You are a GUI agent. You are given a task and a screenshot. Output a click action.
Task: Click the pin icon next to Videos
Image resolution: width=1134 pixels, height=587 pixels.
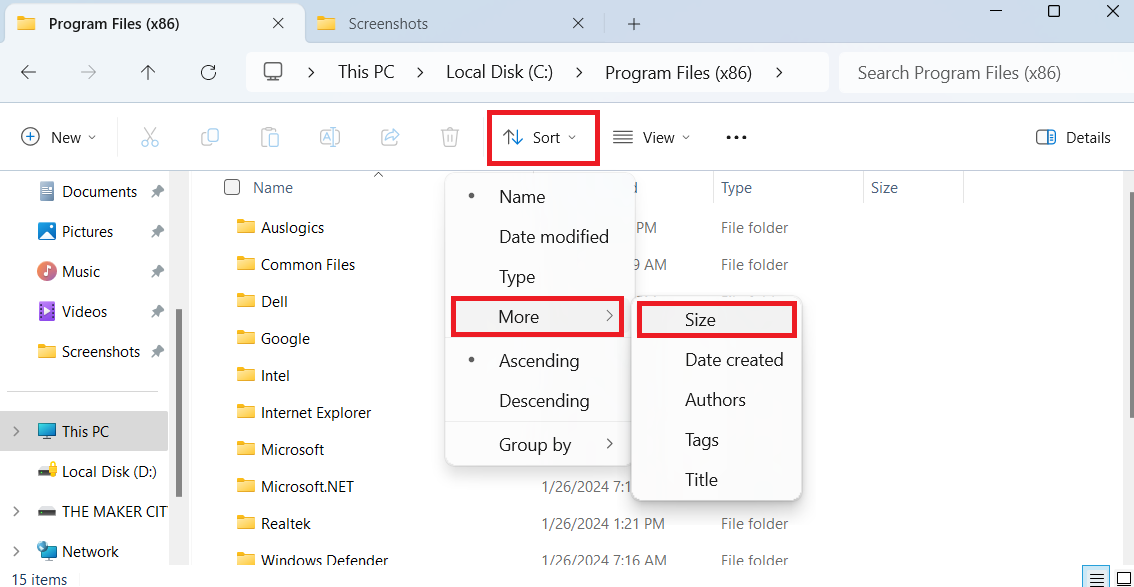157,312
